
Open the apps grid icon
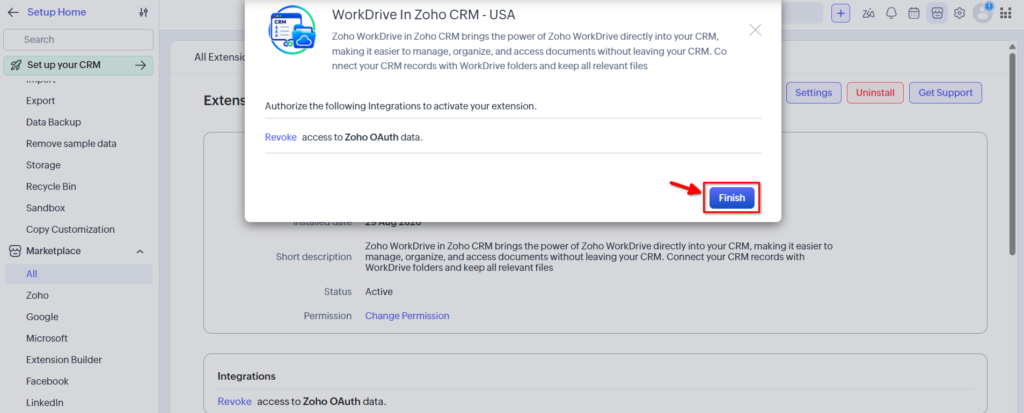click(x=1006, y=13)
